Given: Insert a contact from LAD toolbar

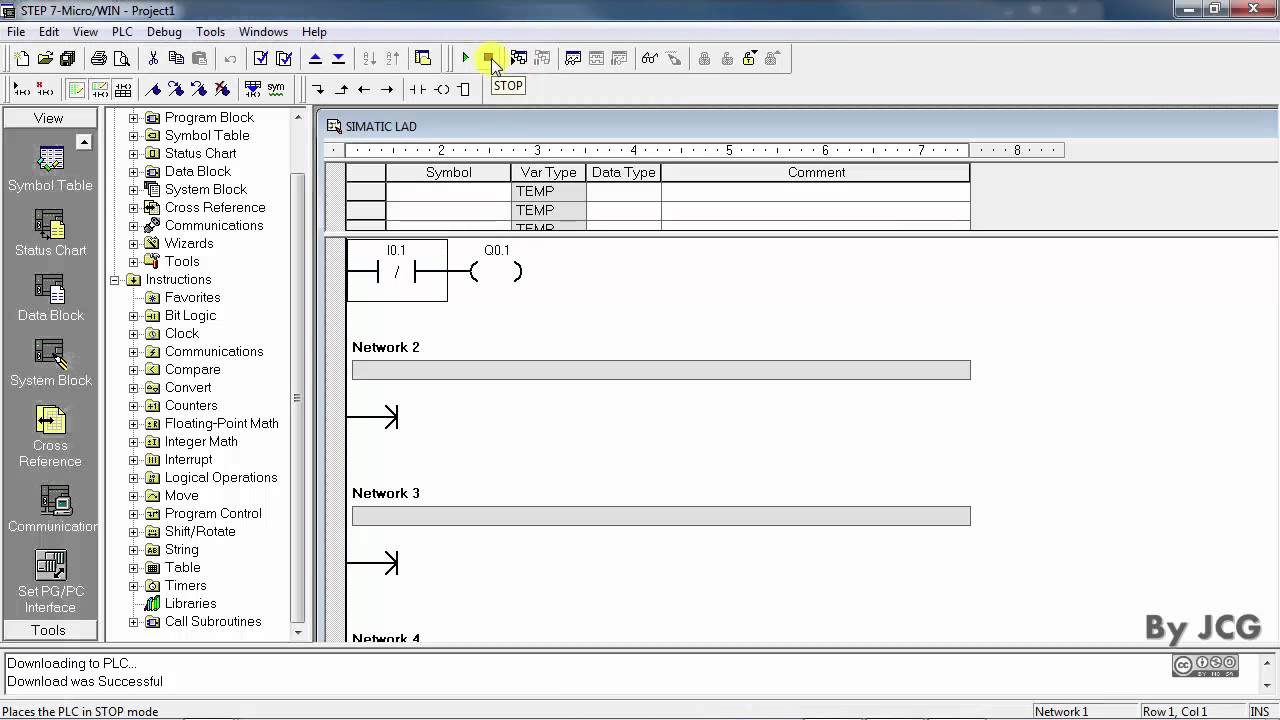Looking at the screenshot, I should [418, 89].
